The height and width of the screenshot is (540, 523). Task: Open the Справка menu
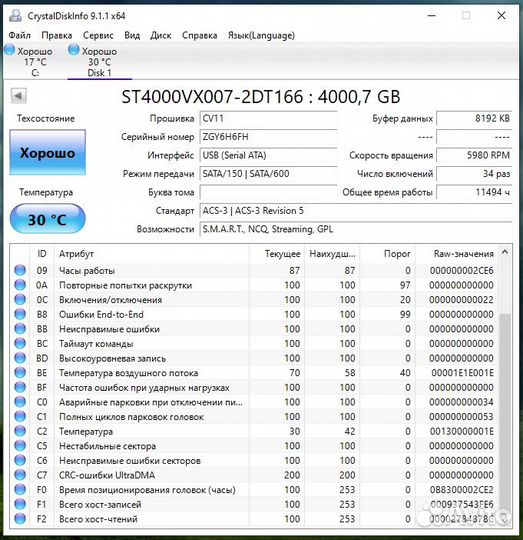[199, 35]
